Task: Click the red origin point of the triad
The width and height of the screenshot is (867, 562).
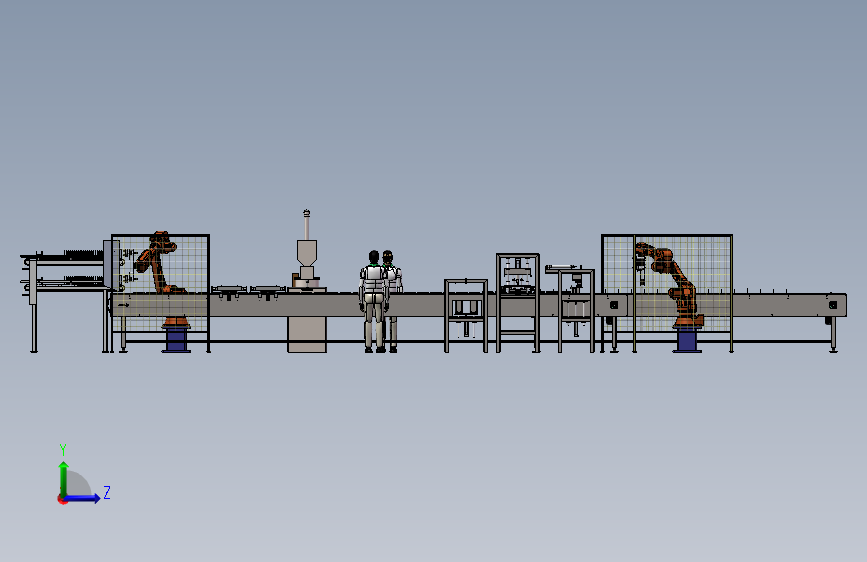Action: [x=62, y=499]
